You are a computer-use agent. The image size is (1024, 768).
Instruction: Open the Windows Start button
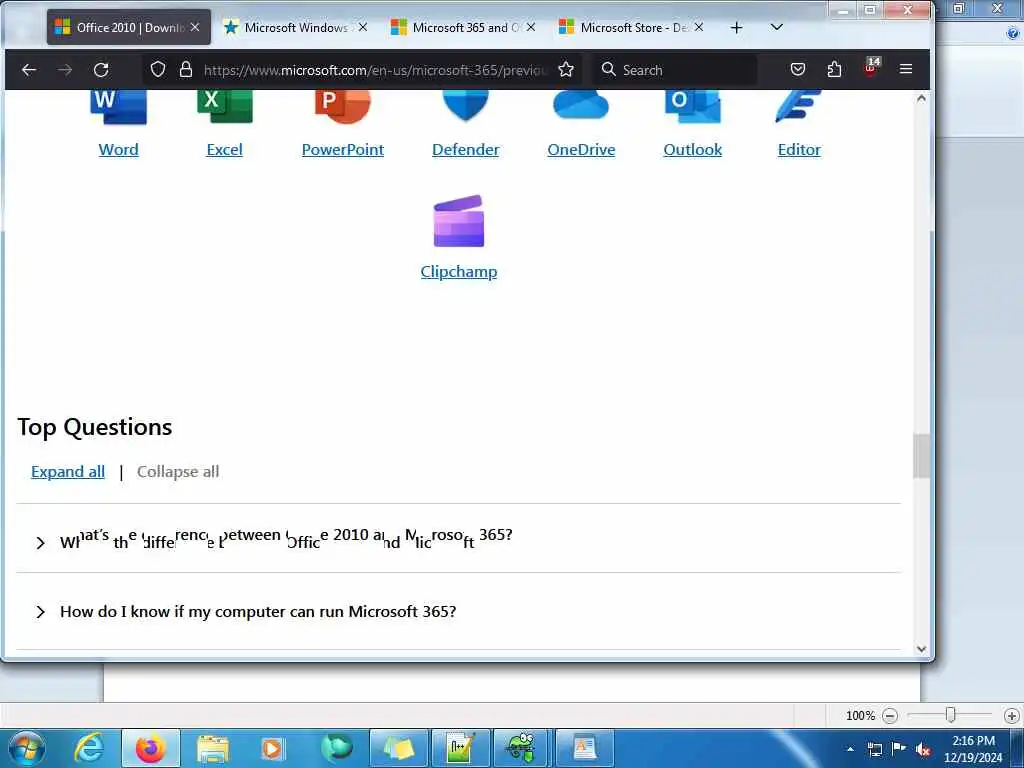25,748
